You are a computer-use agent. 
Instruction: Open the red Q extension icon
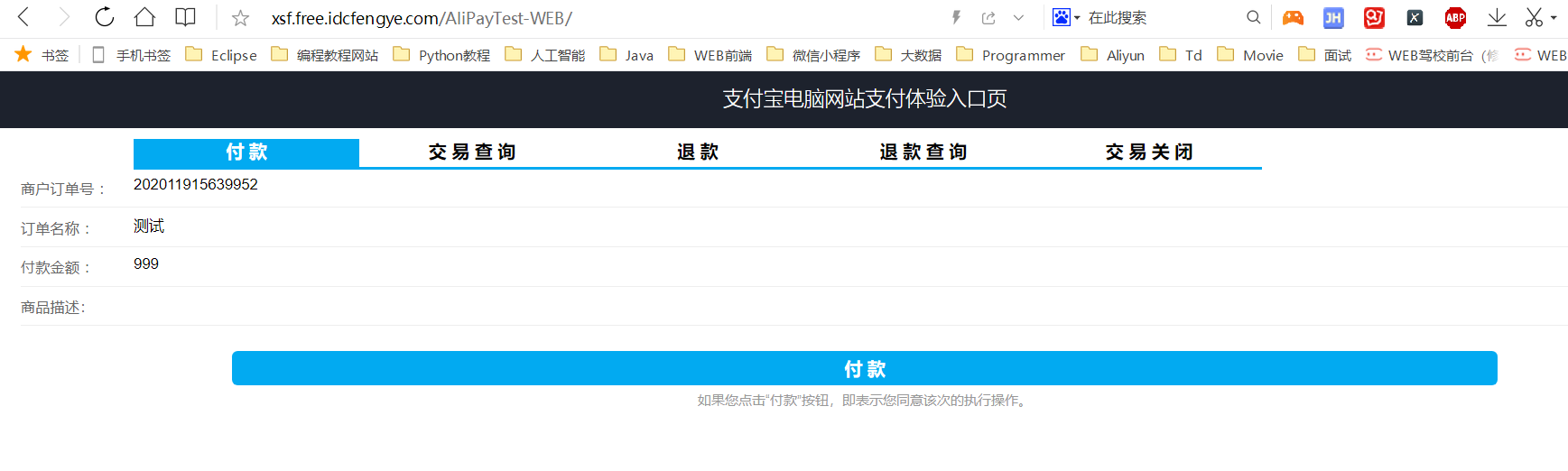pyautogui.click(x=1374, y=17)
